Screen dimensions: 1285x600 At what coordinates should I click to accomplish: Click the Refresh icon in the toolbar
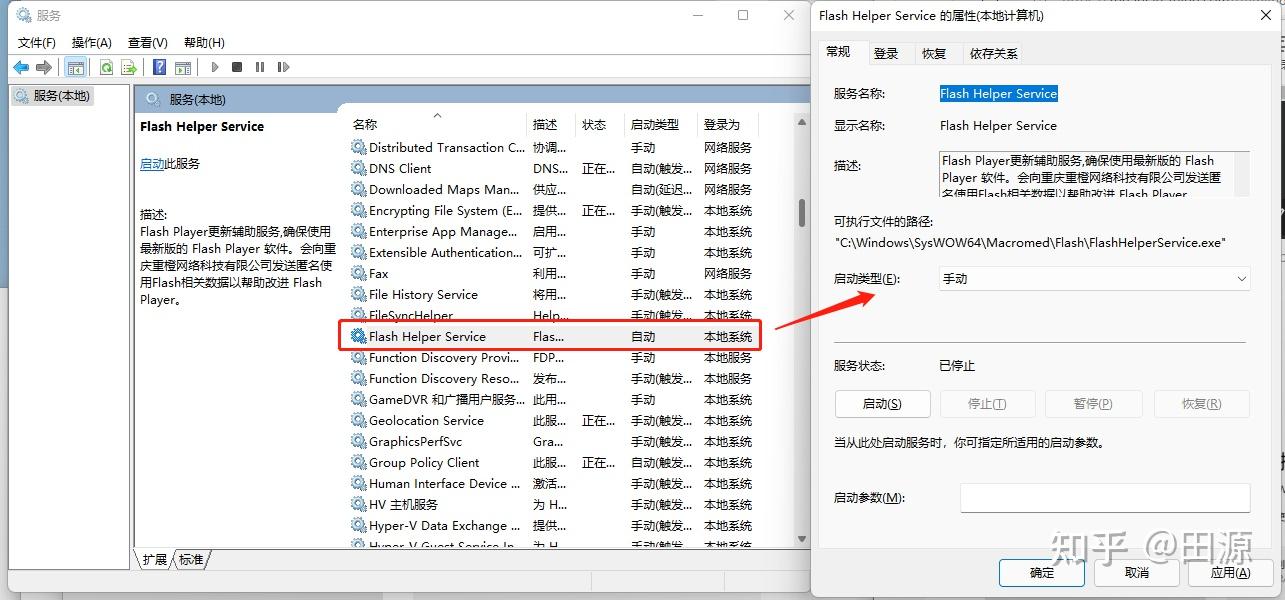(106, 67)
